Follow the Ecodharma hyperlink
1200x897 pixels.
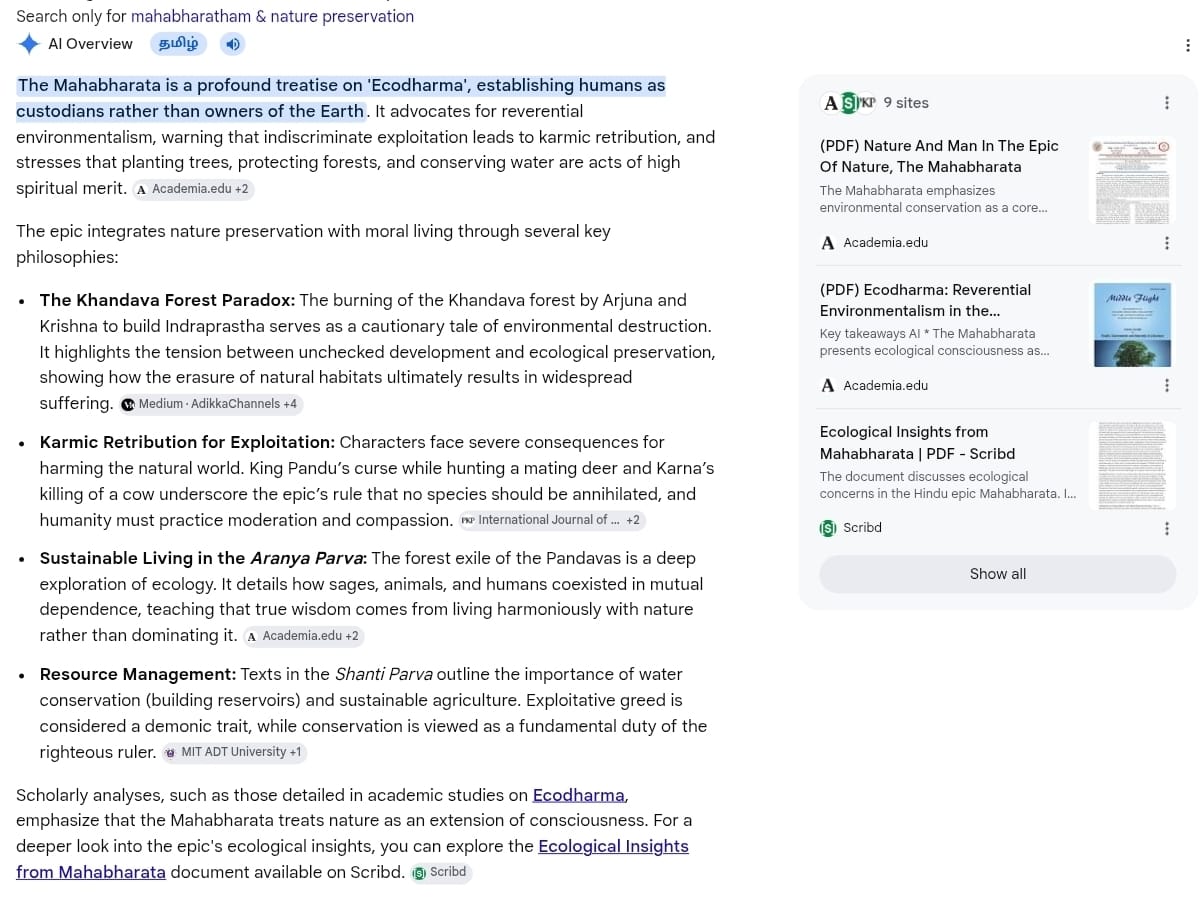coord(579,795)
